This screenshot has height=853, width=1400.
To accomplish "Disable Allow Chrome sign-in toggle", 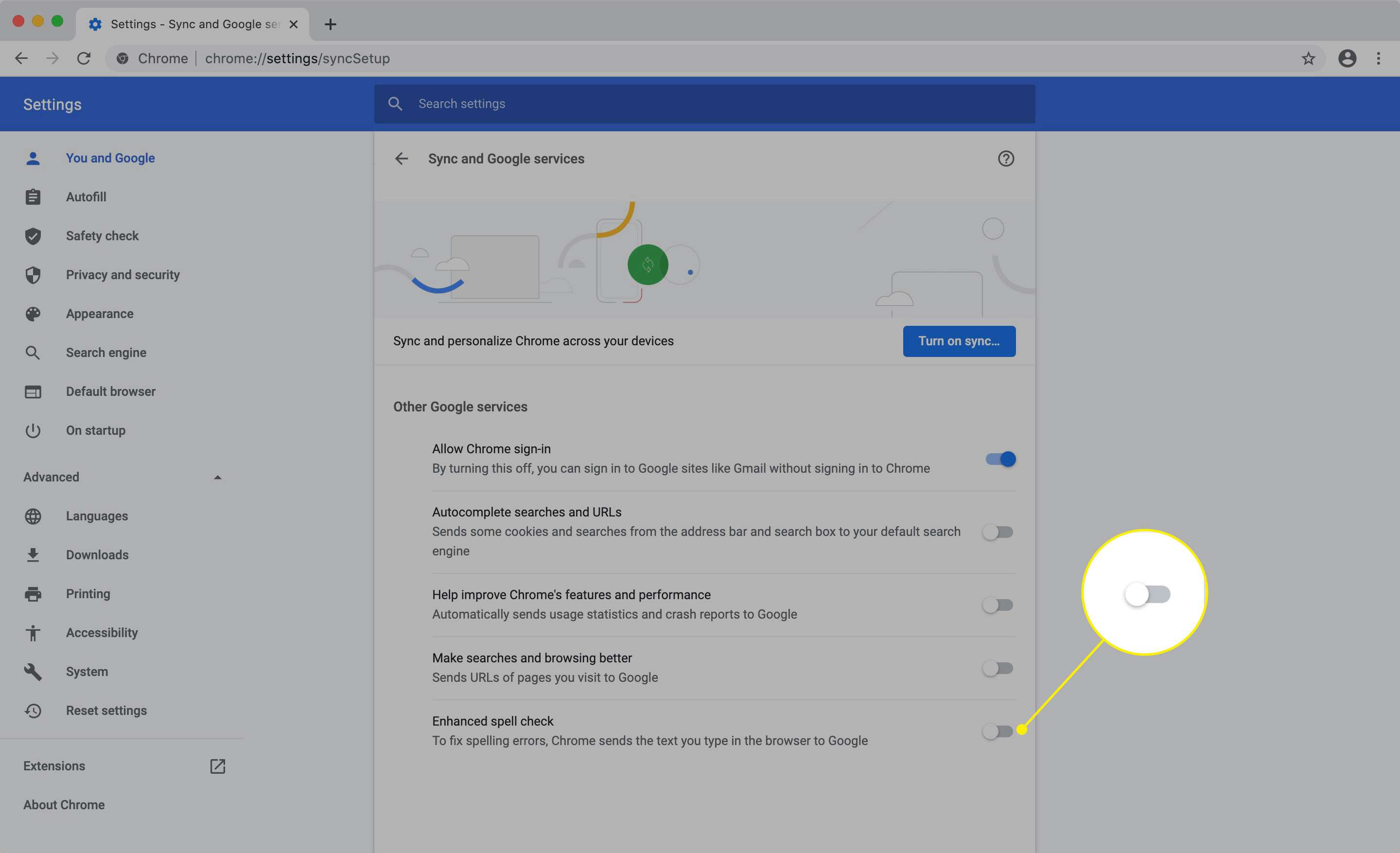I will point(1000,459).
